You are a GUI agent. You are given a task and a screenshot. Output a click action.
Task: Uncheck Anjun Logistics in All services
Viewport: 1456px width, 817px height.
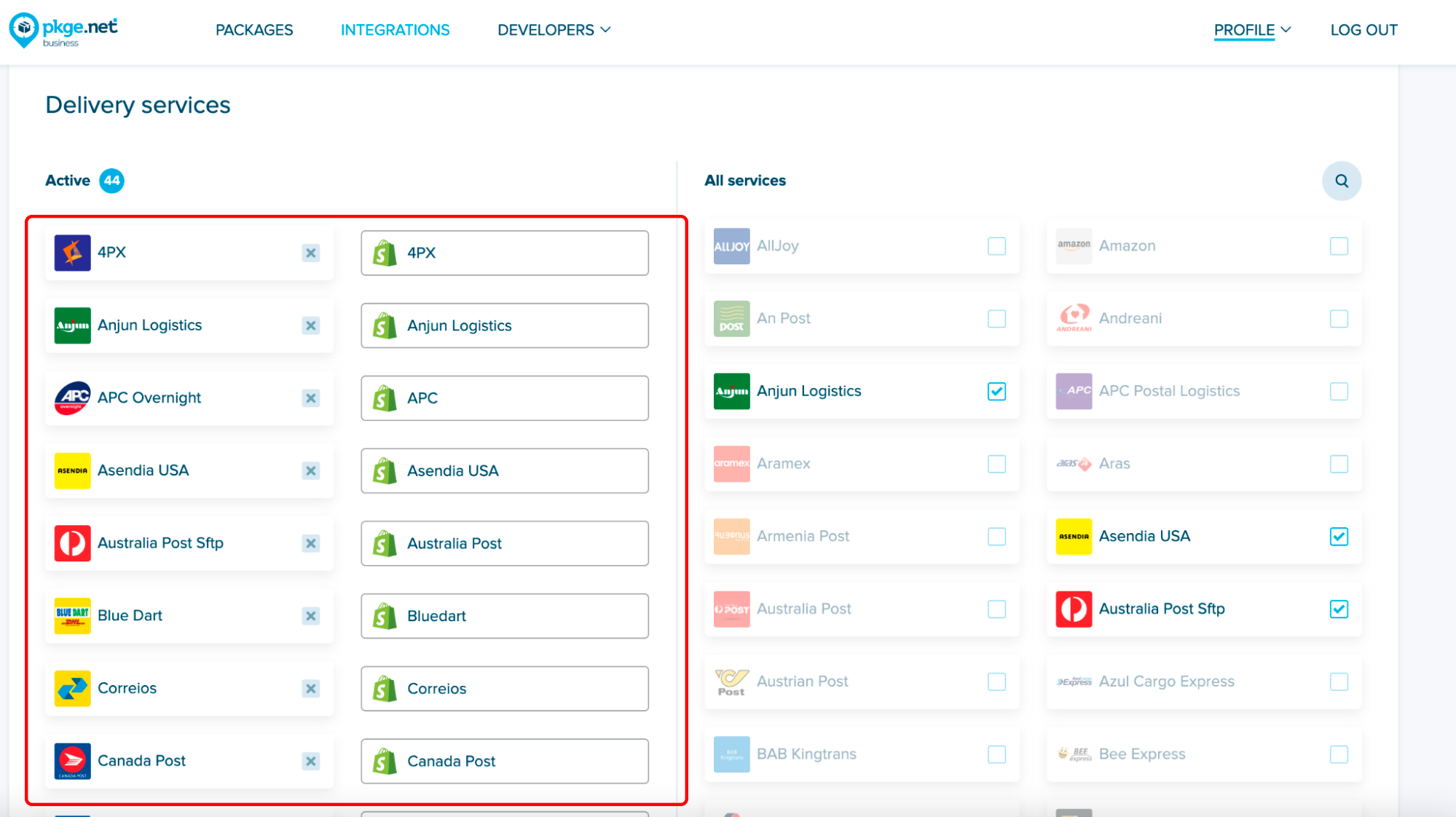[996, 391]
